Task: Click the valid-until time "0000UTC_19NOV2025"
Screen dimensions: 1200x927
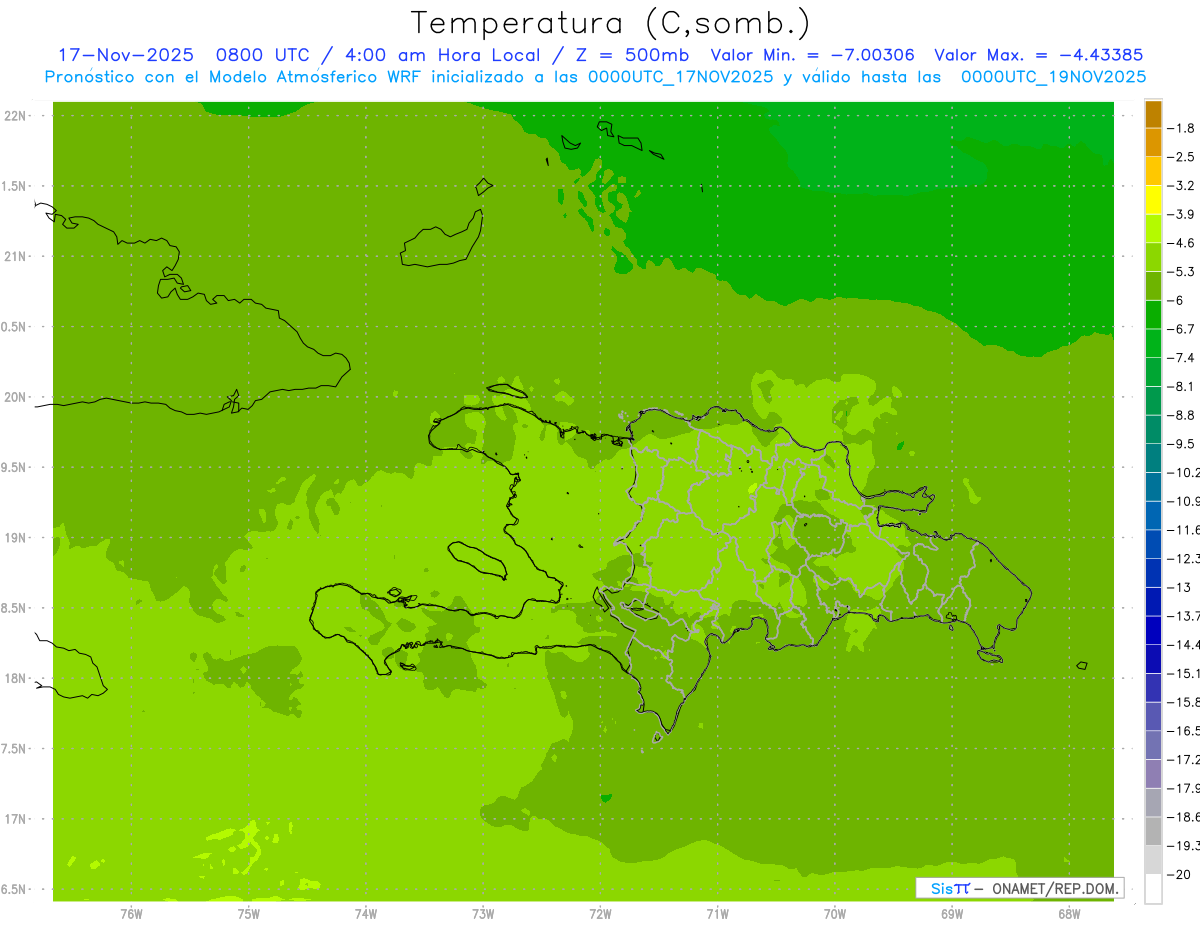Action: pos(1053,76)
